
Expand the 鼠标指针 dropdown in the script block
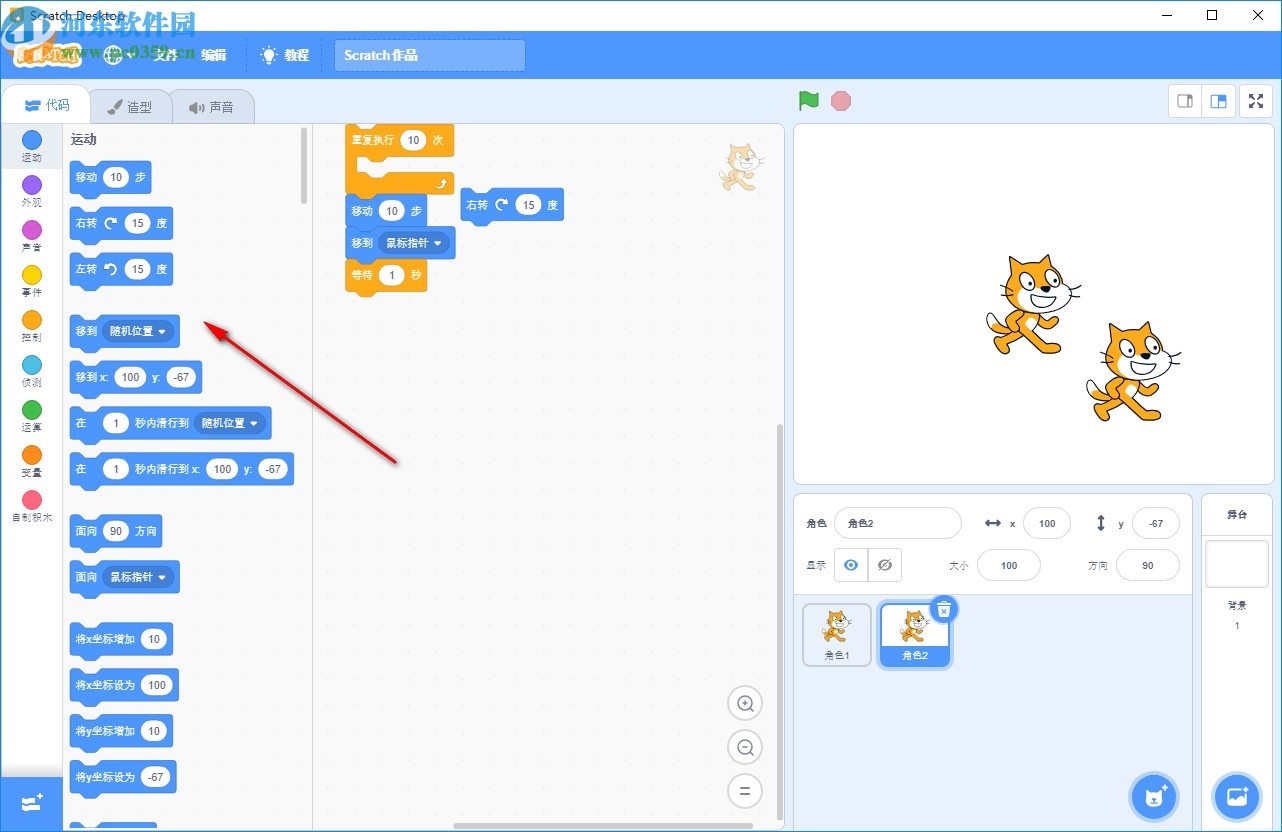pos(413,242)
